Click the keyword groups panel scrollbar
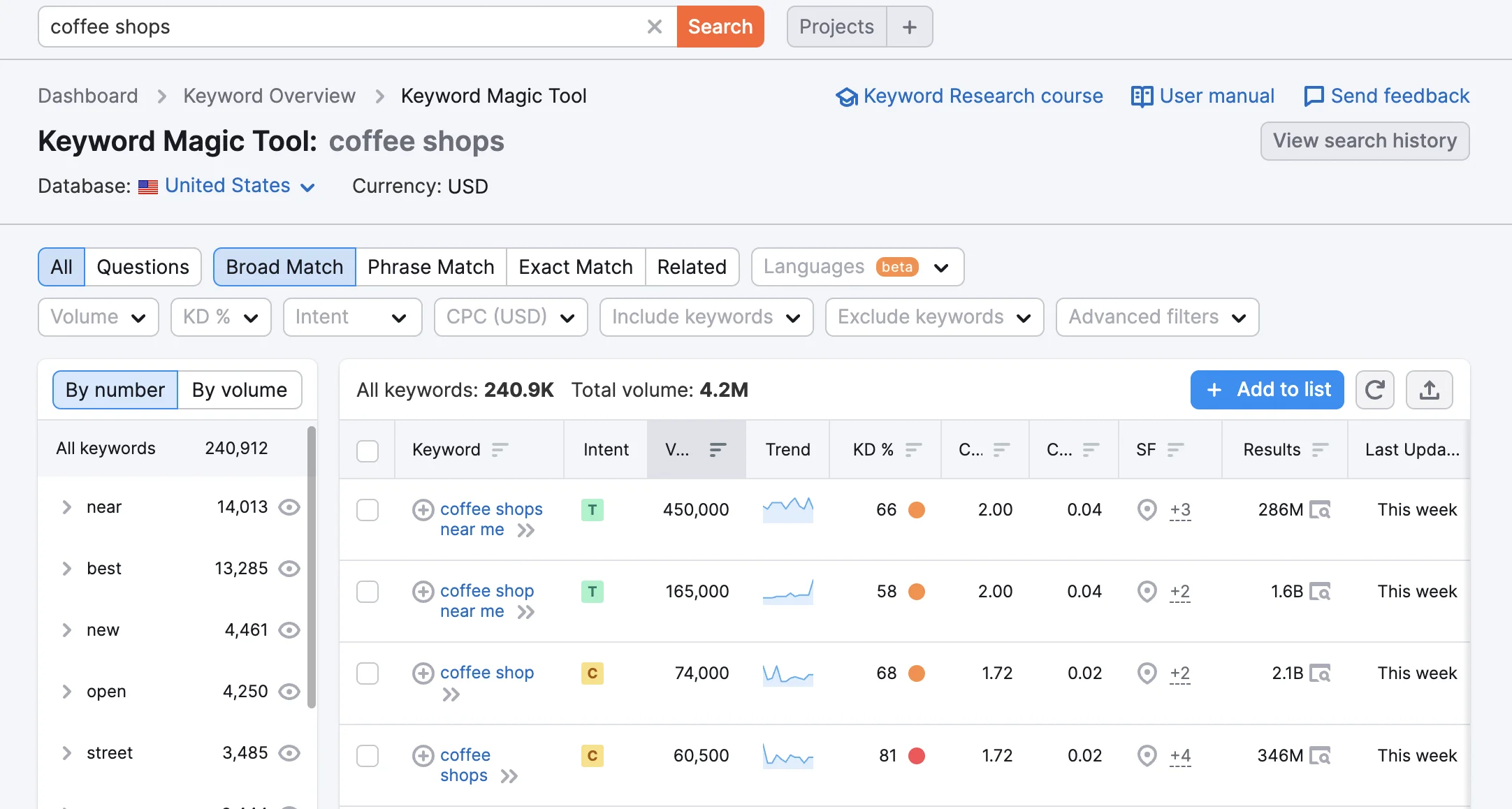The height and width of the screenshot is (809, 1512). coord(312,567)
